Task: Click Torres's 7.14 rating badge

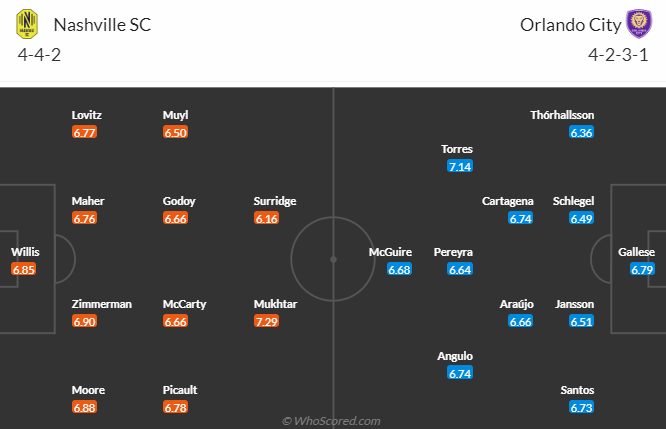Action: point(460,166)
